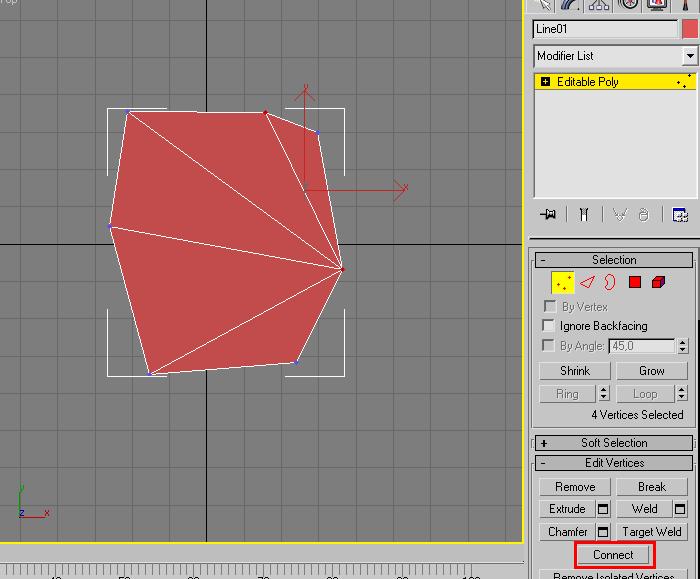Expand the Editable Poly plus box
The width and height of the screenshot is (700, 579).
pyautogui.click(x=545, y=82)
